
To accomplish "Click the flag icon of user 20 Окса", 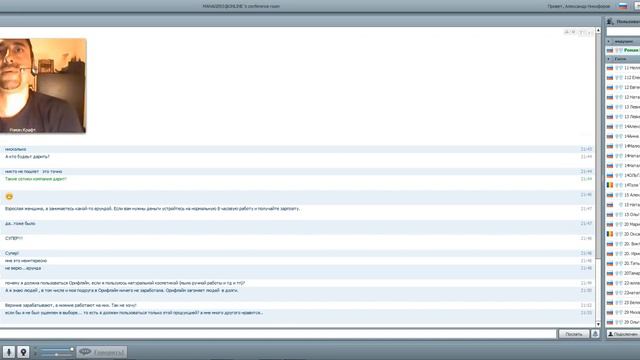I will click(610, 234).
